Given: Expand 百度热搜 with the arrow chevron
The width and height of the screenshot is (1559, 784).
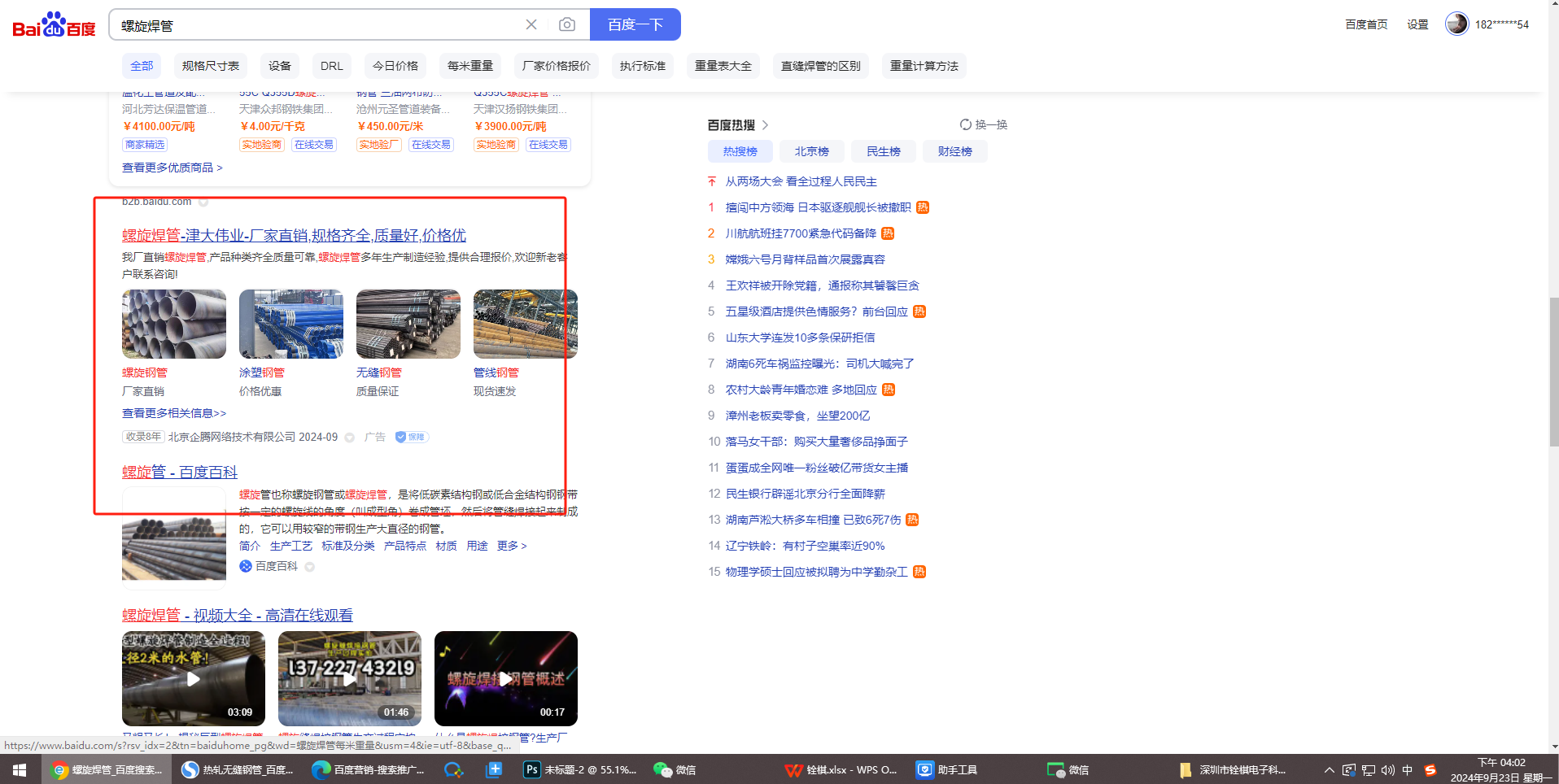Looking at the screenshot, I should 765,125.
